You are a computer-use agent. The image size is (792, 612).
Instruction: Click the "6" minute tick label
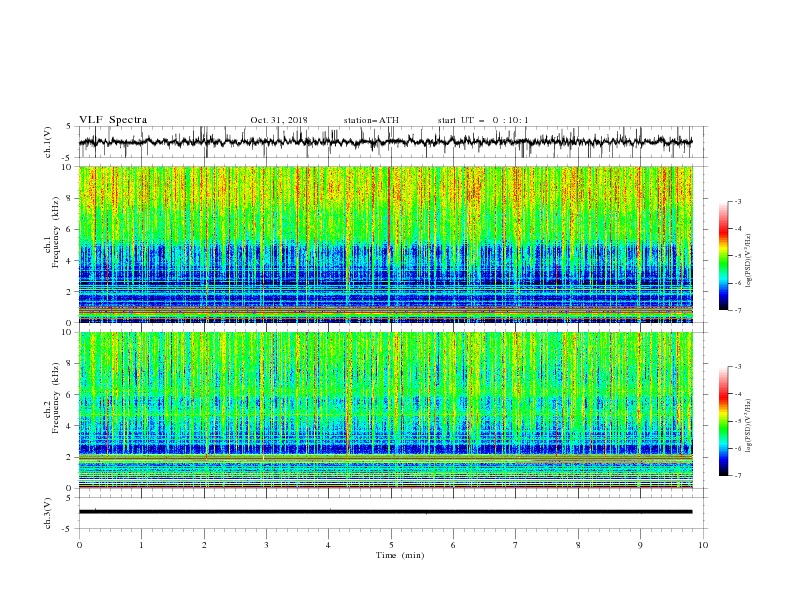pyautogui.click(x=453, y=545)
